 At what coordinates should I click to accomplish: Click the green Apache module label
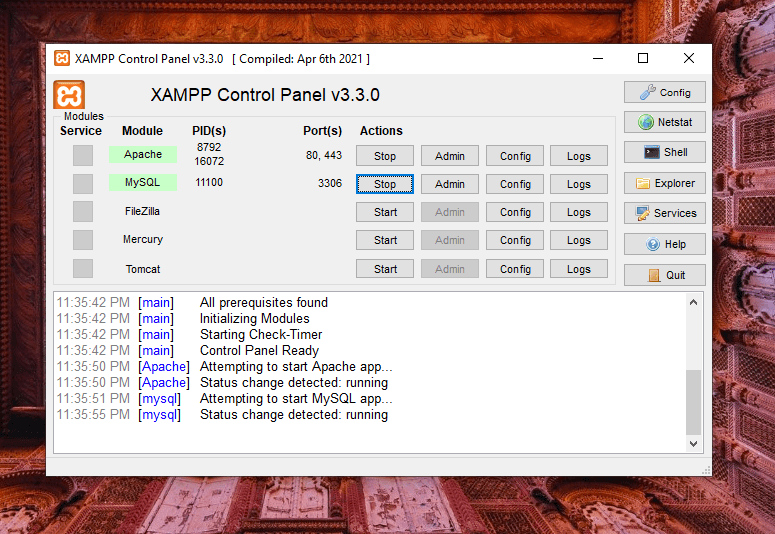[143, 154]
